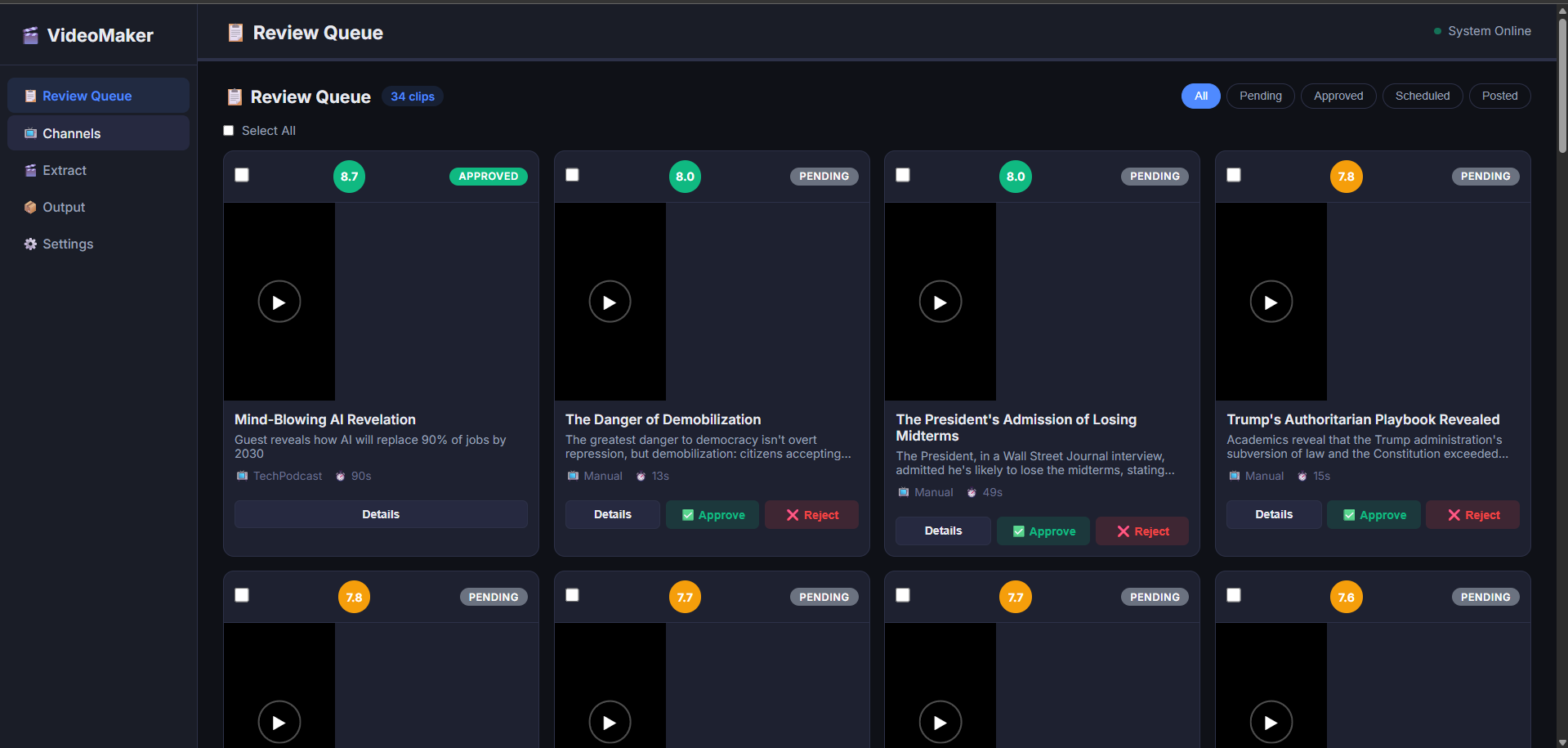1568x748 pixels.
Task: Click the System Online status indicator
Action: pos(1481,31)
